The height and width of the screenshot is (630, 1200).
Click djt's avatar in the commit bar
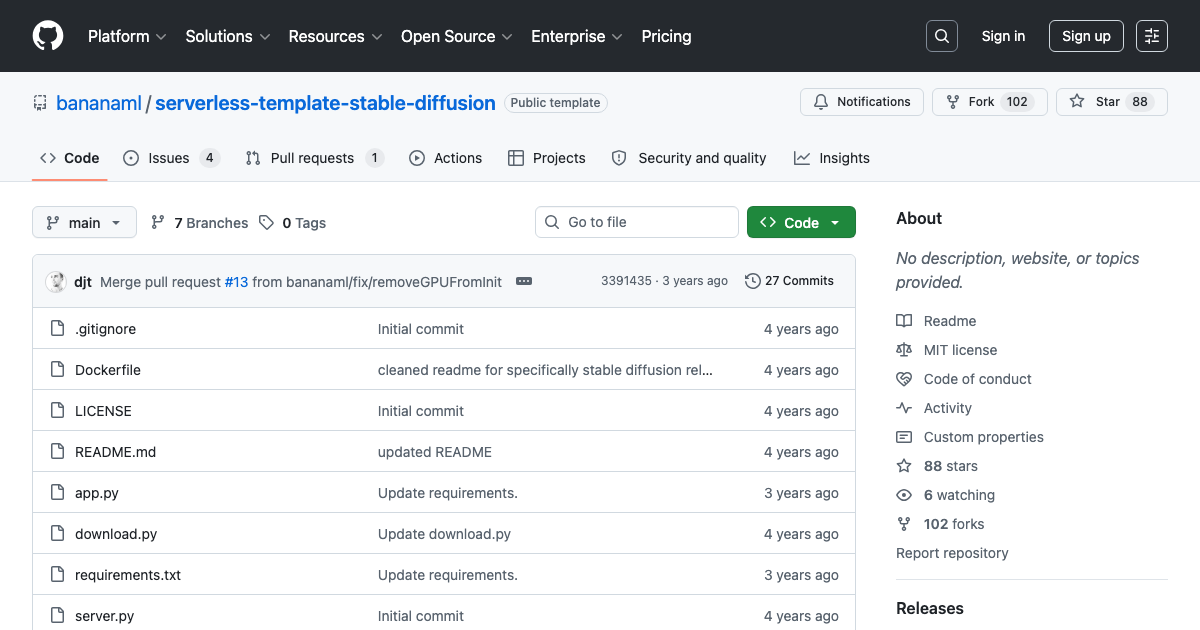[x=56, y=282]
